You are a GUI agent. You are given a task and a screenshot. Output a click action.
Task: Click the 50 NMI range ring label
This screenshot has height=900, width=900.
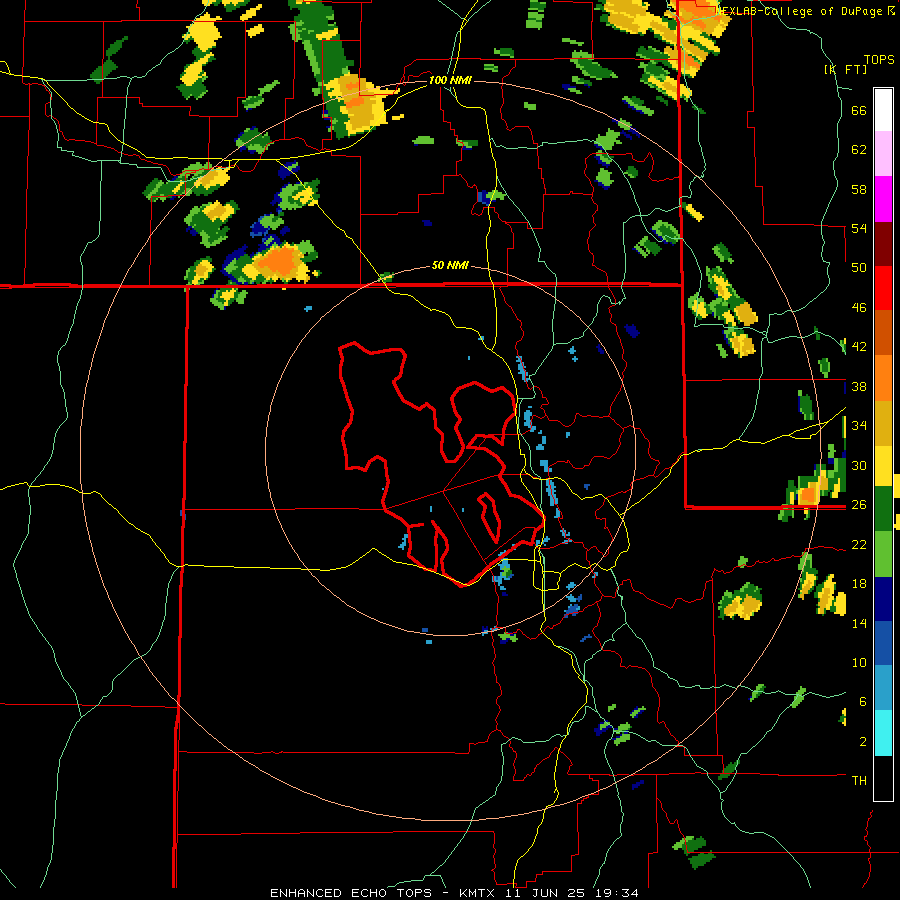point(450,265)
